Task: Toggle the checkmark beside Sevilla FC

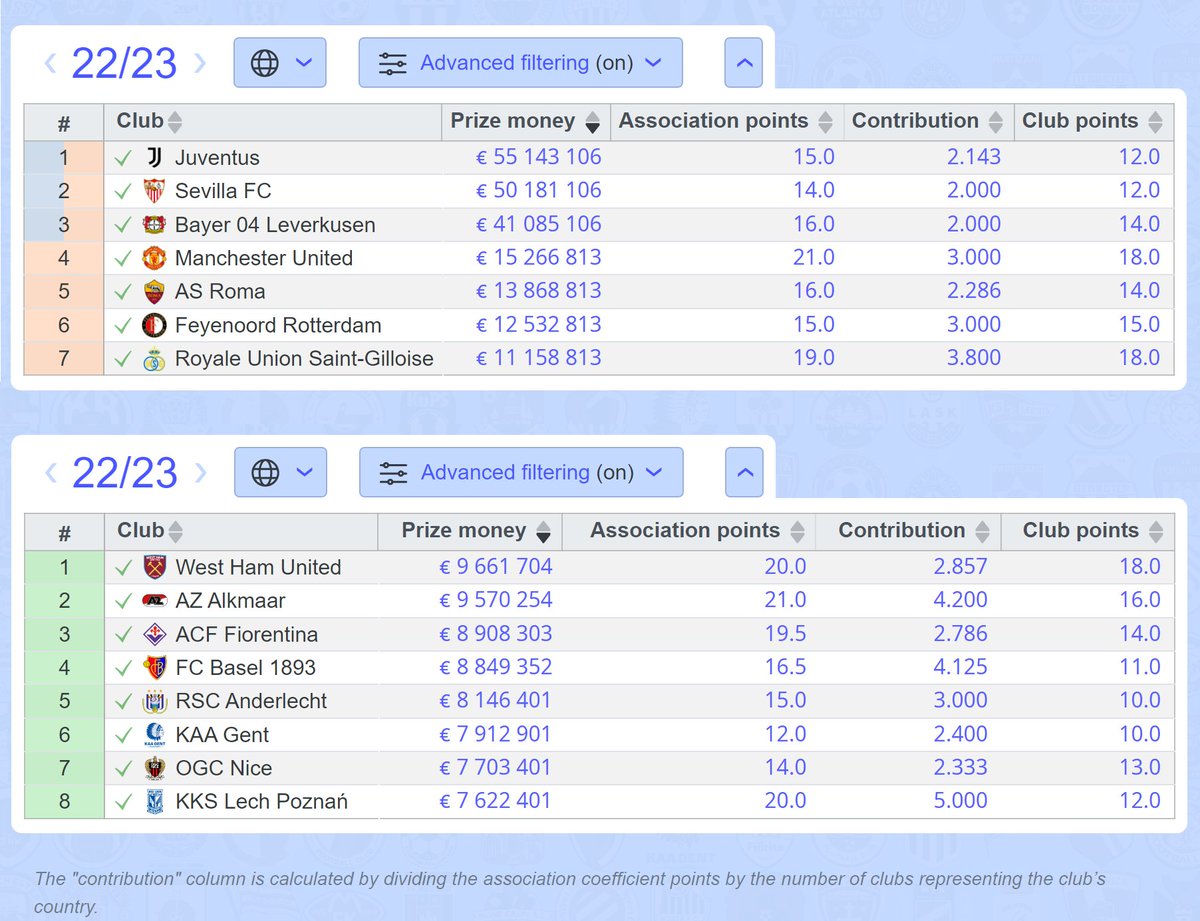Action: (x=123, y=191)
